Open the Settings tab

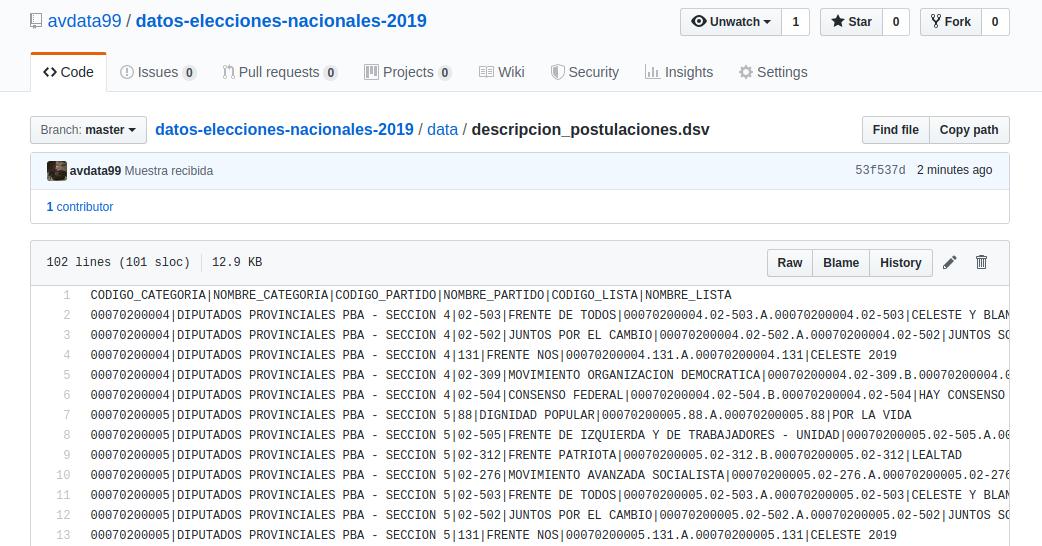(773, 72)
